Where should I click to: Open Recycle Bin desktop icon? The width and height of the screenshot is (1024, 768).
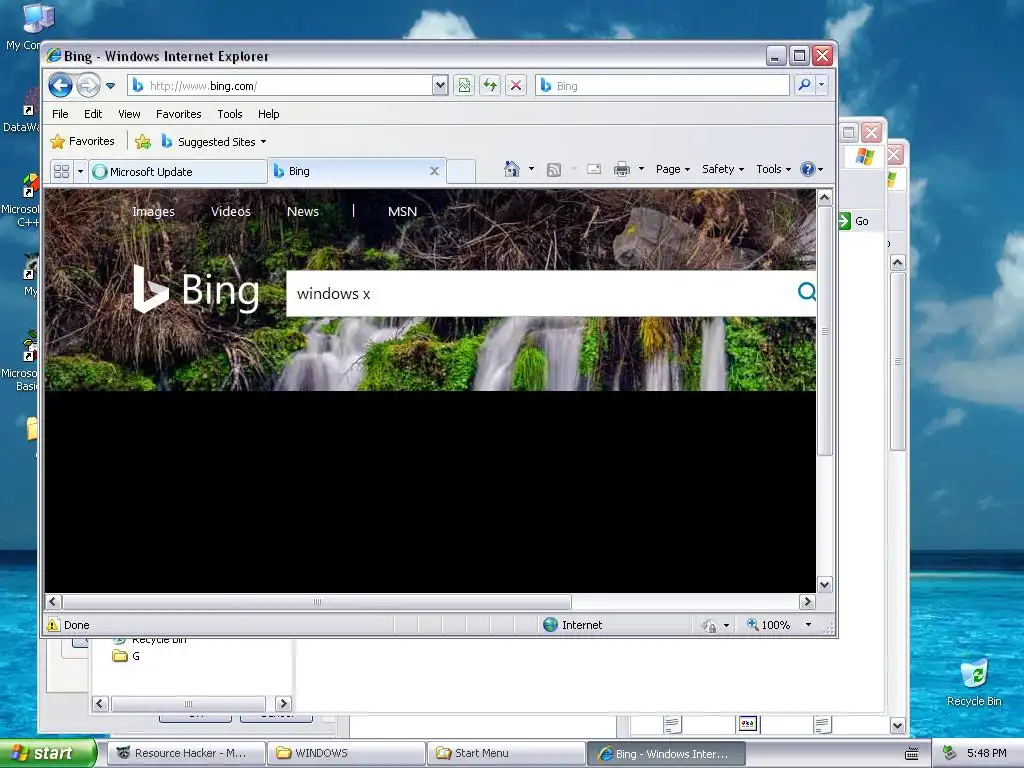click(974, 682)
